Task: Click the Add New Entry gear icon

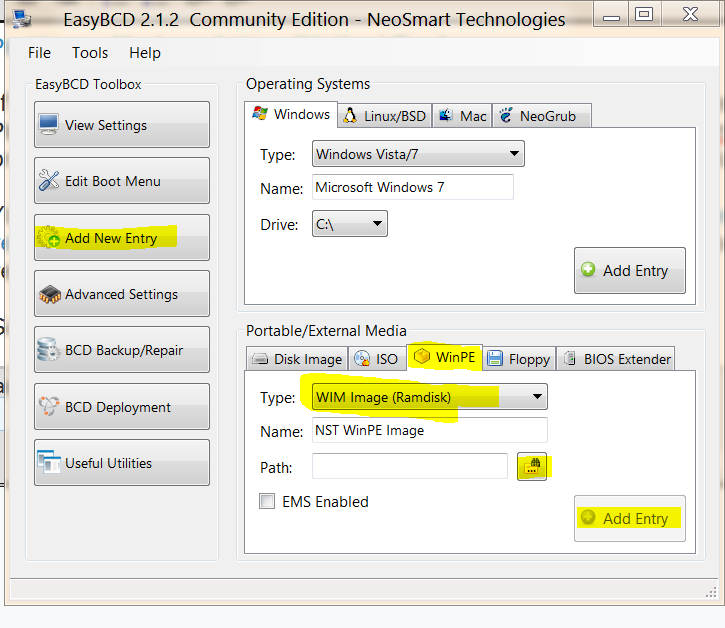Action: click(49, 237)
